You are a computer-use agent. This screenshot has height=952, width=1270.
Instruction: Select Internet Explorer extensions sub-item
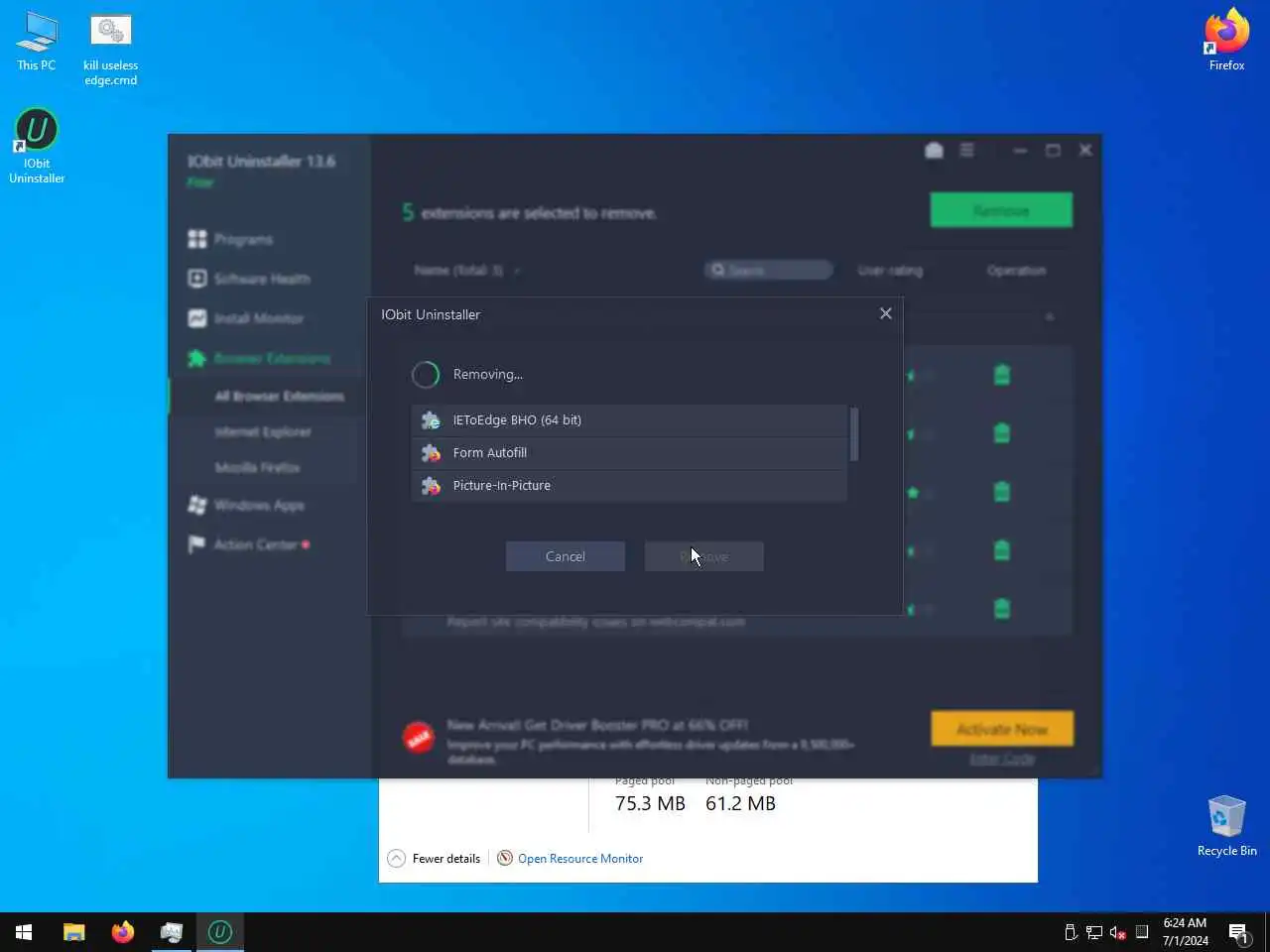[263, 431]
